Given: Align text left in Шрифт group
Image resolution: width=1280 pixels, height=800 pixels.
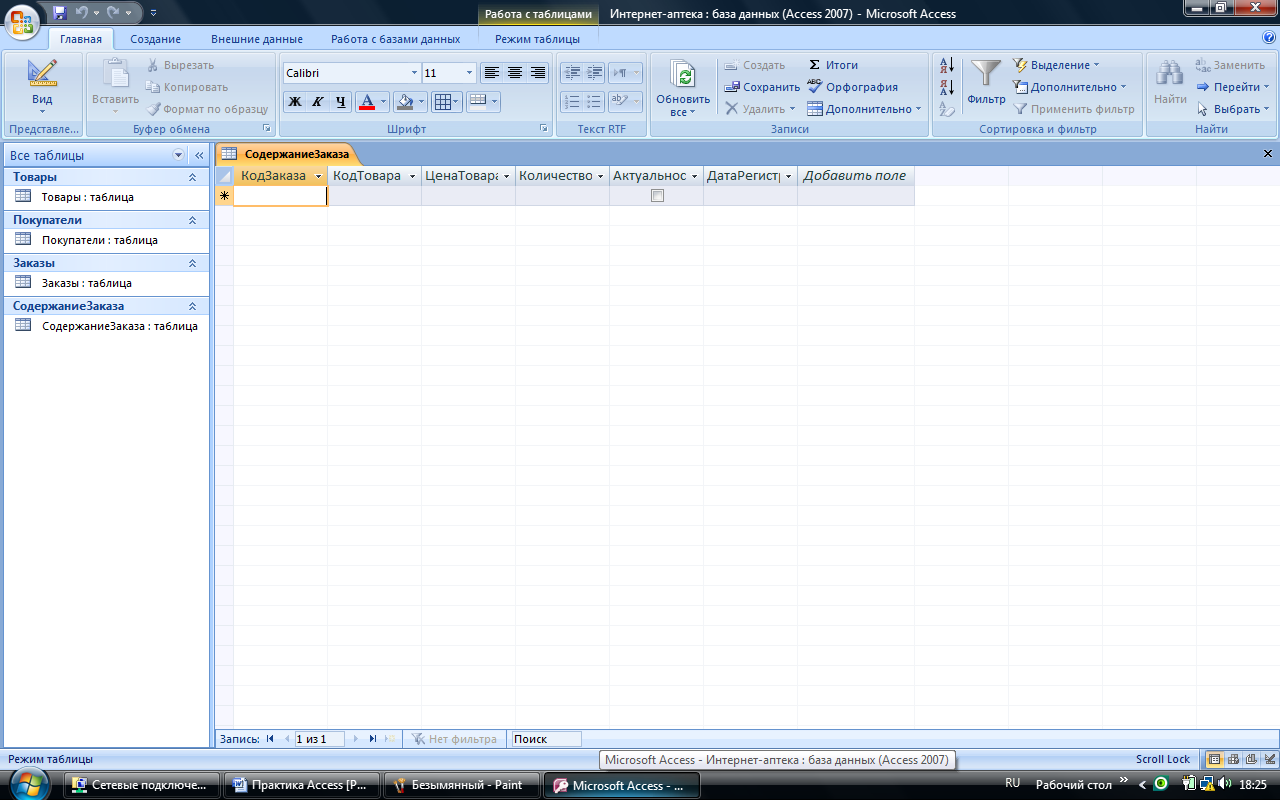Looking at the screenshot, I should [x=491, y=73].
